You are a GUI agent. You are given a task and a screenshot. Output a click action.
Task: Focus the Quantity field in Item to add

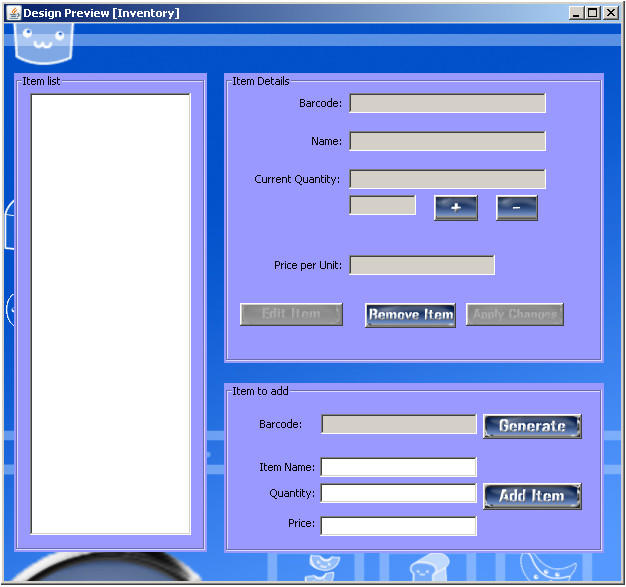click(x=399, y=493)
